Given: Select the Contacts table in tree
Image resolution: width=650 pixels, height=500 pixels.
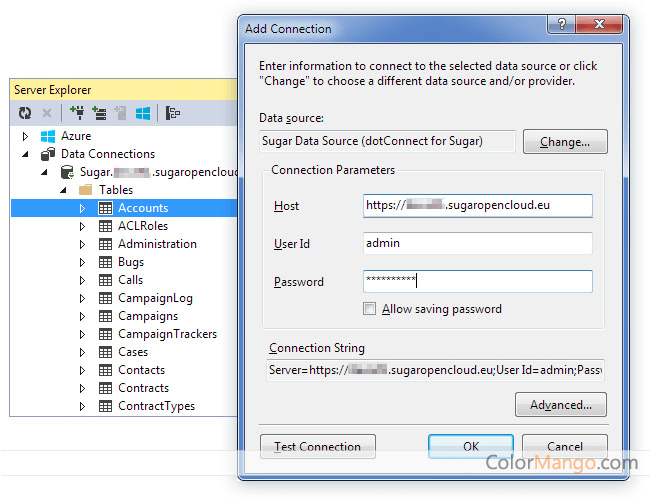Looking at the screenshot, I should (x=141, y=370).
